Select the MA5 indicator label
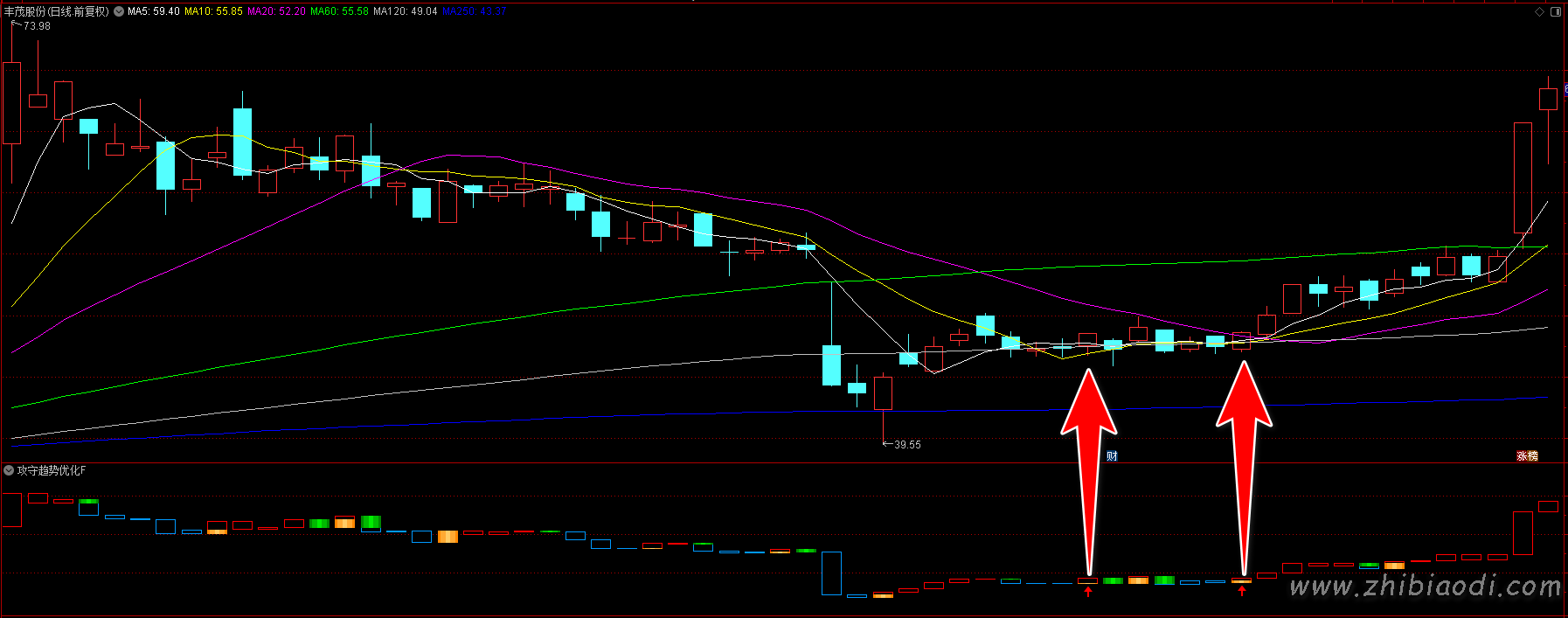This screenshot has height=618, width=1568. tap(153, 11)
